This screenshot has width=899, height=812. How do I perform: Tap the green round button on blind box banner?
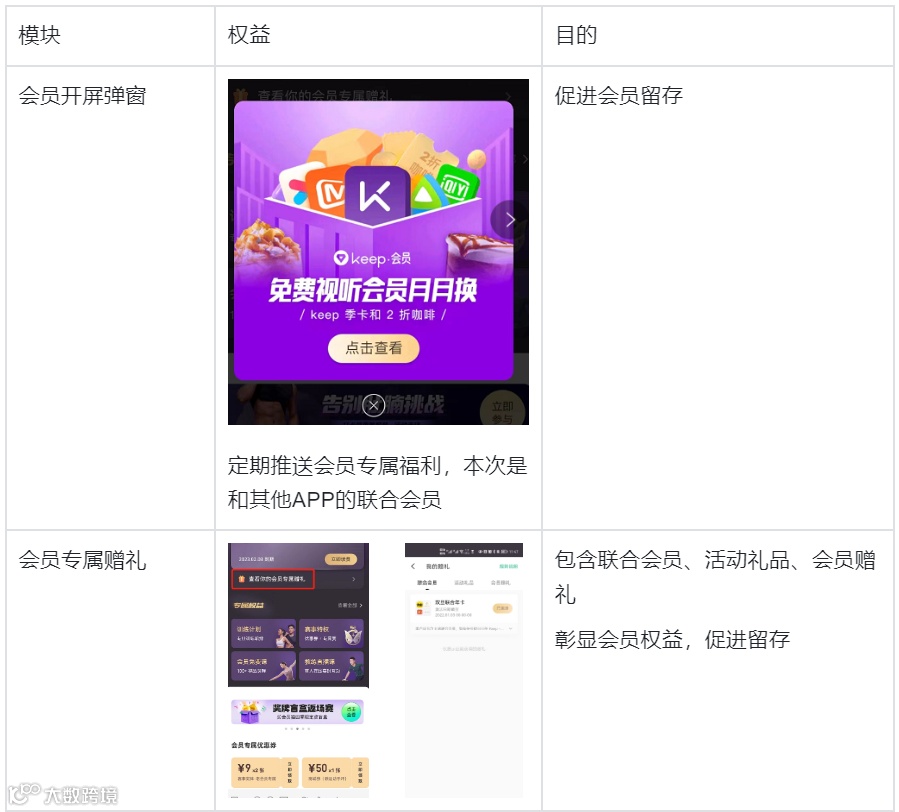click(351, 712)
